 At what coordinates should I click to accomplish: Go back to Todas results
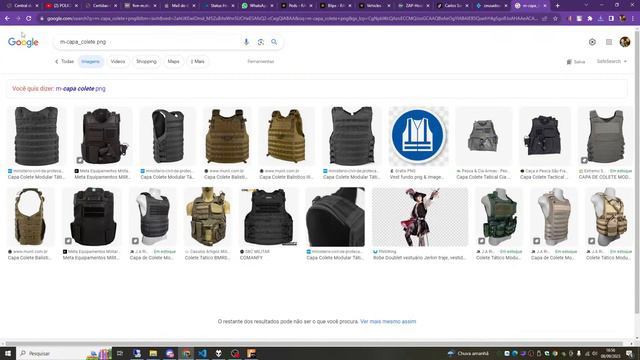64,62
